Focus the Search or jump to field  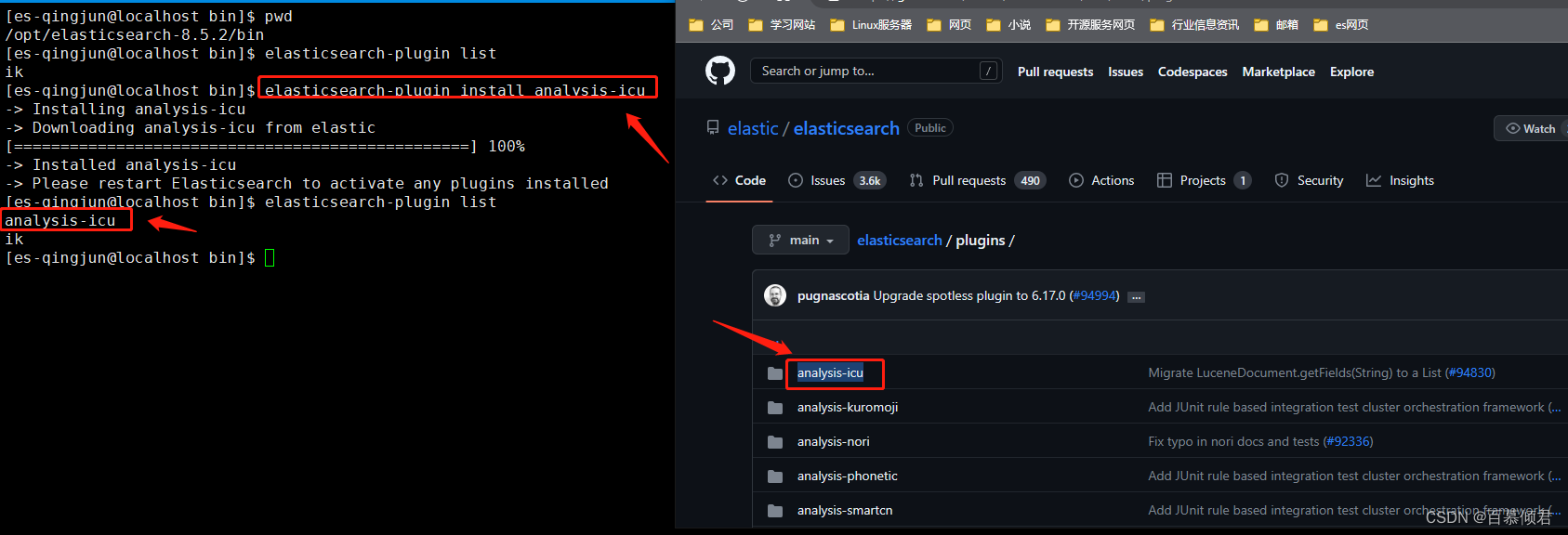pyautogui.click(x=876, y=71)
